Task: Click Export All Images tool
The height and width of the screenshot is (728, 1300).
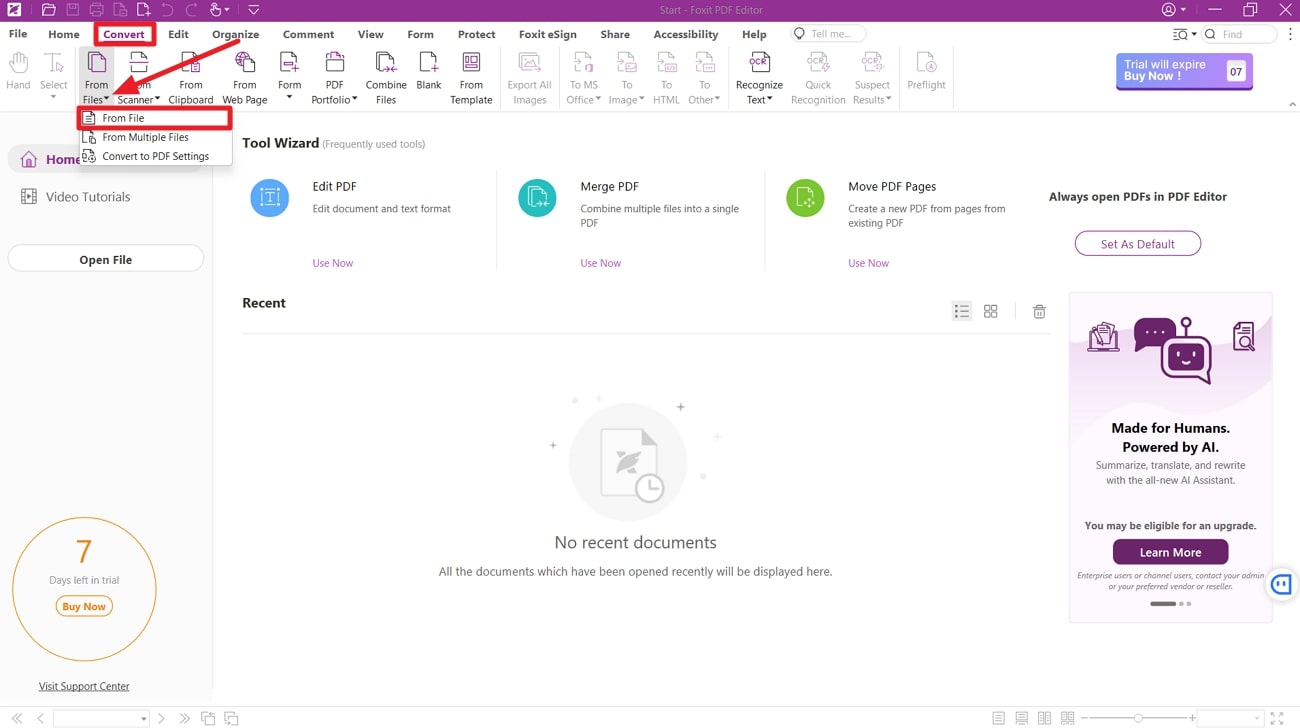Action: click(x=529, y=78)
